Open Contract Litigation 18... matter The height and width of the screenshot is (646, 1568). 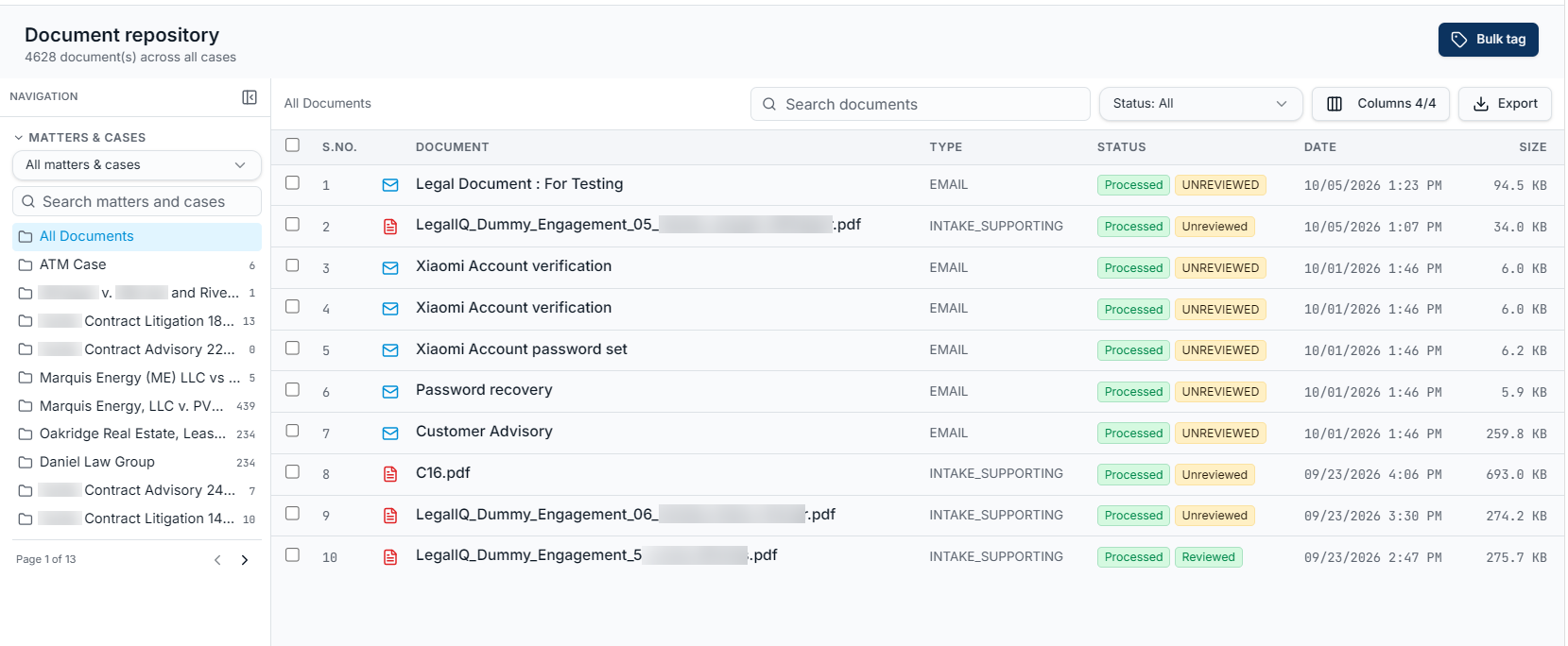137,322
